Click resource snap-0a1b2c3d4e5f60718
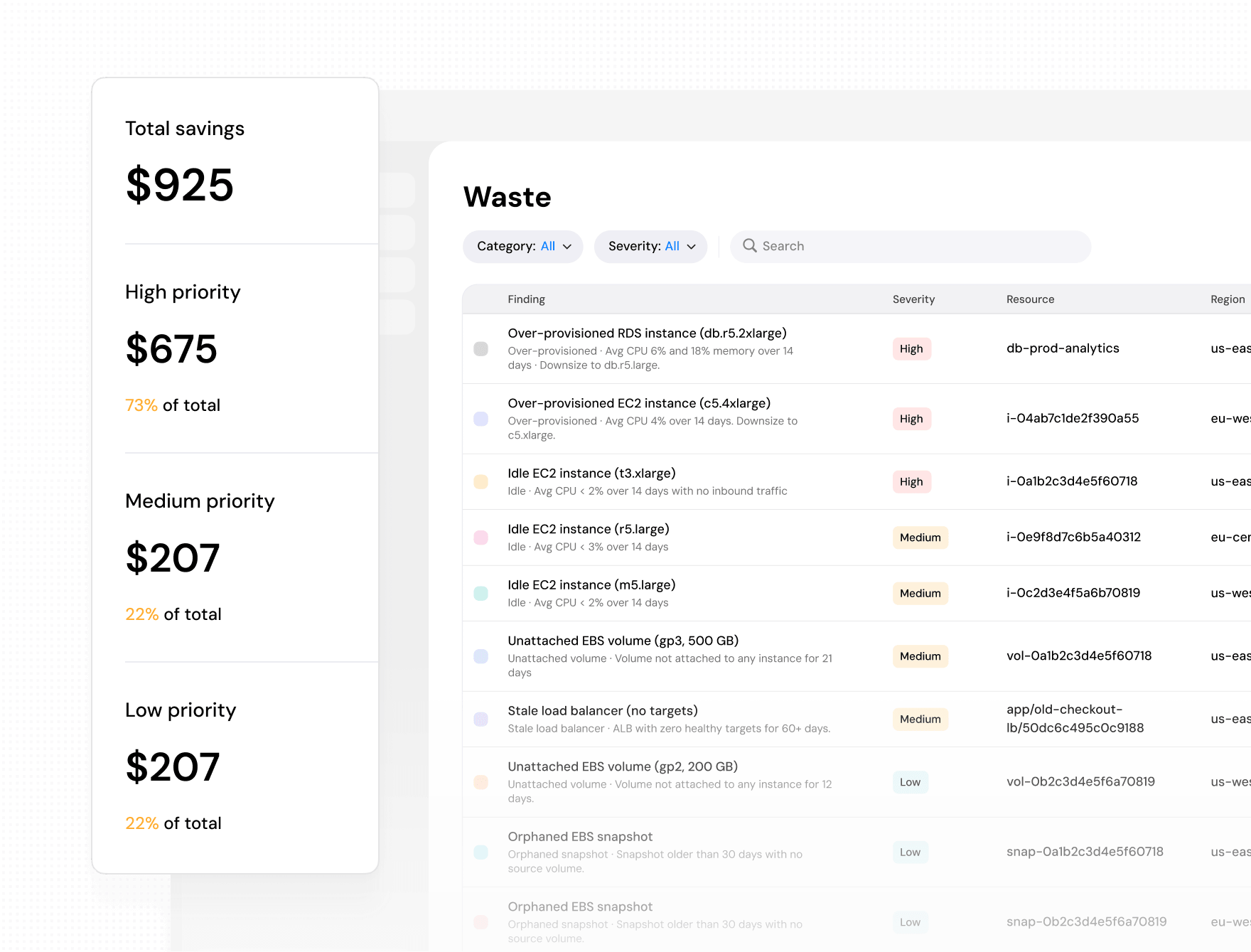Viewport: 1251px width, 952px height. [x=1085, y=852]
